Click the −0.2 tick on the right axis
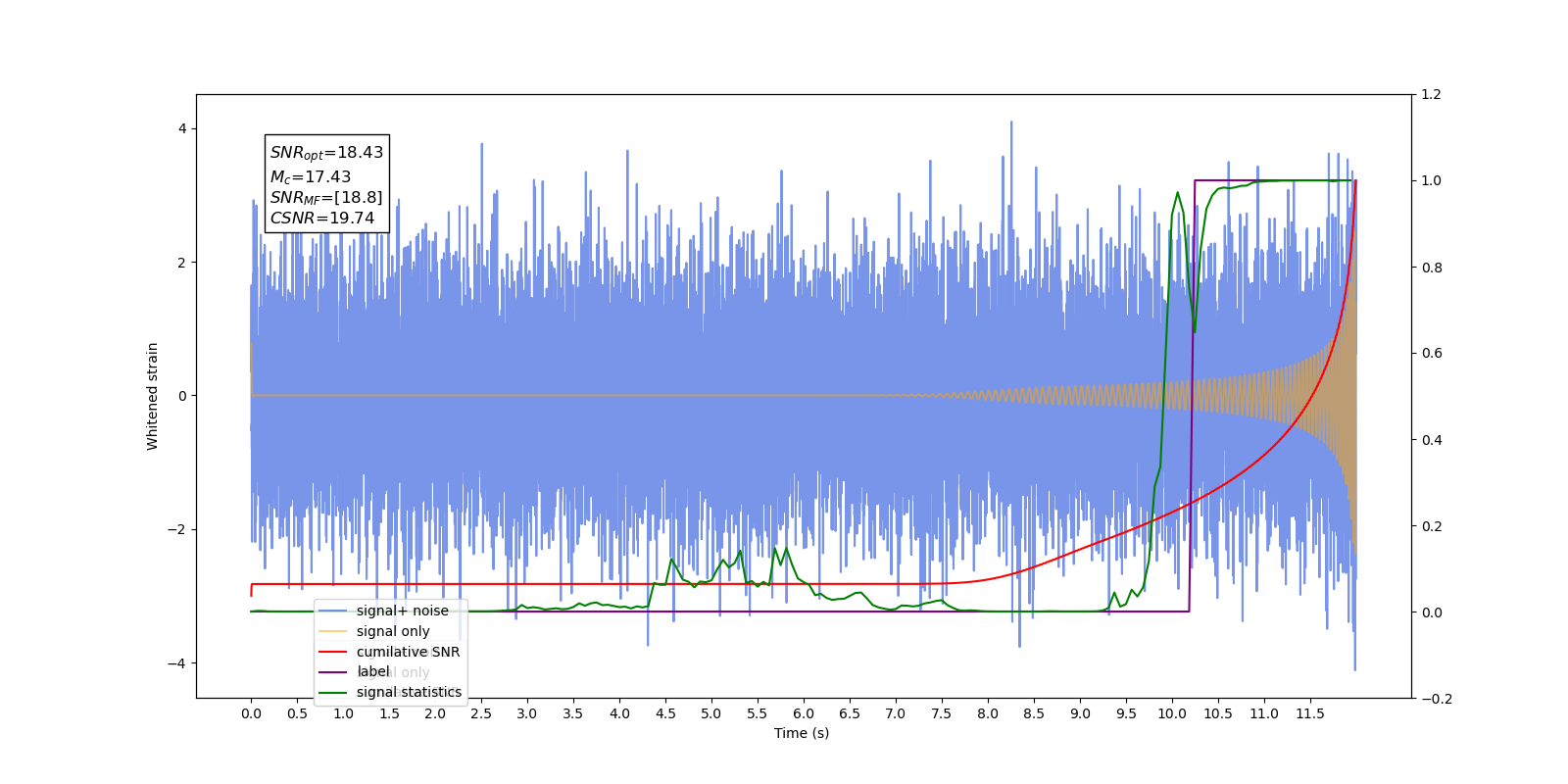Image resolution: width=1568 pixels, height=784 pixels. pos(1437,699)
